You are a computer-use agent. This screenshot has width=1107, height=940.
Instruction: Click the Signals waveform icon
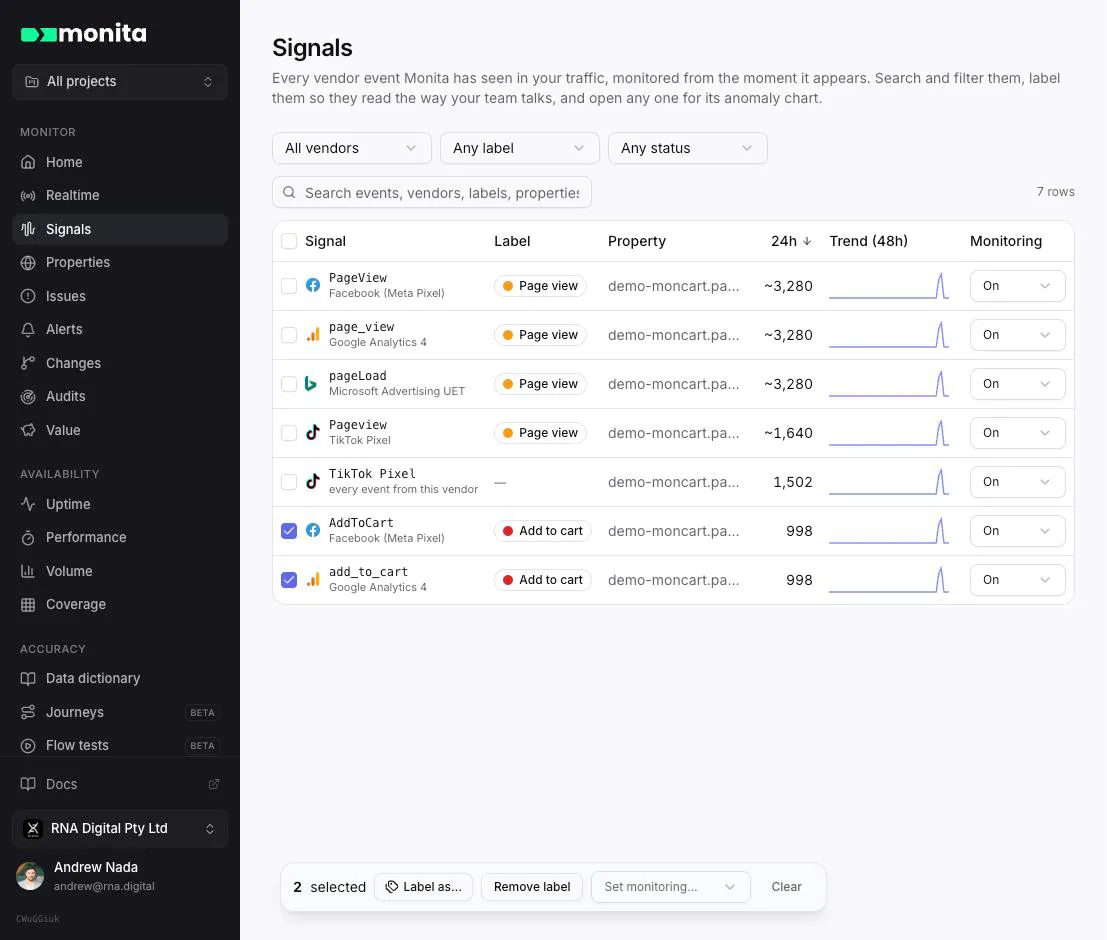[x=28, y=229]
